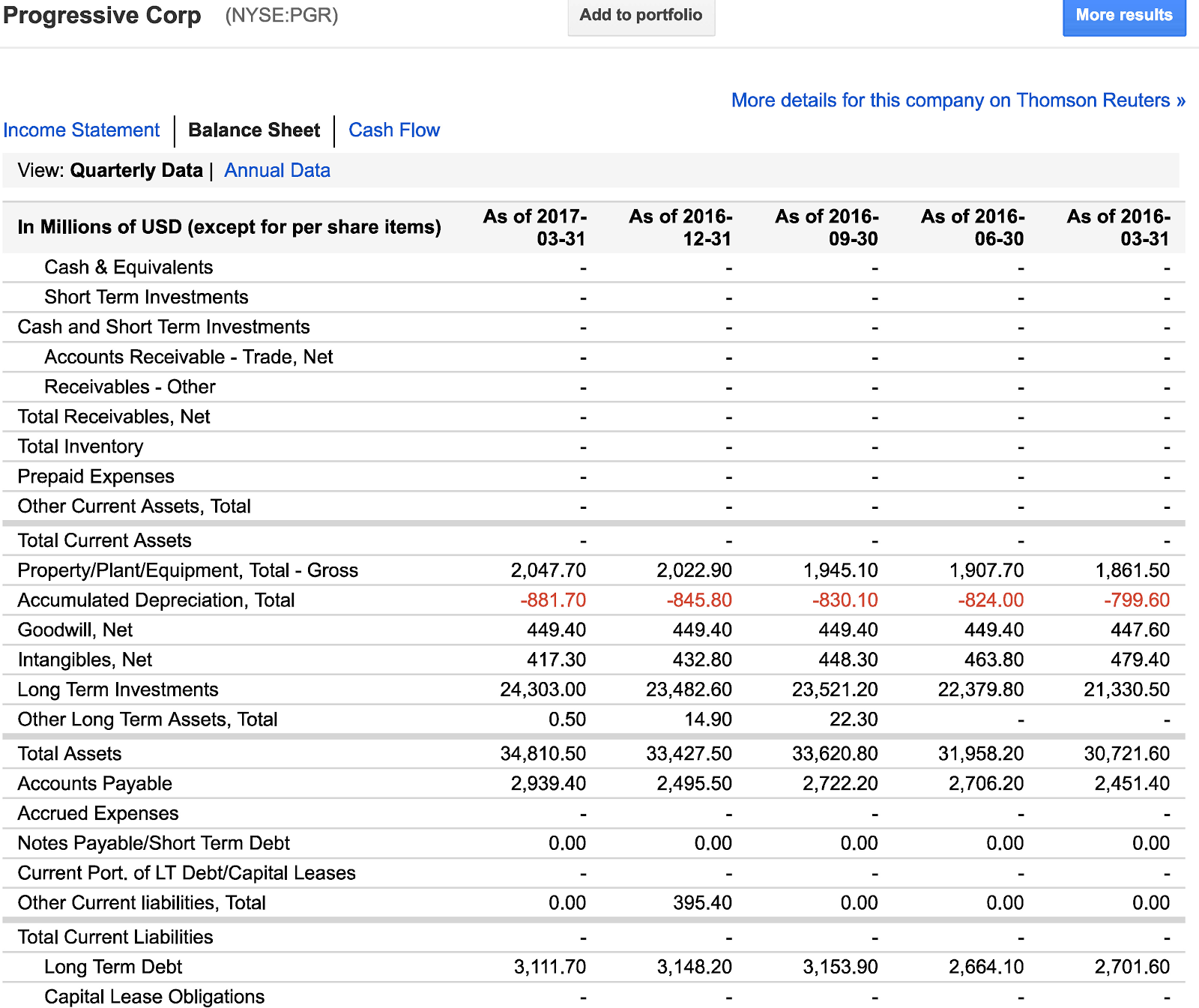
Task: Select the Balance Sheet tab
Action: tap(254, 130)
